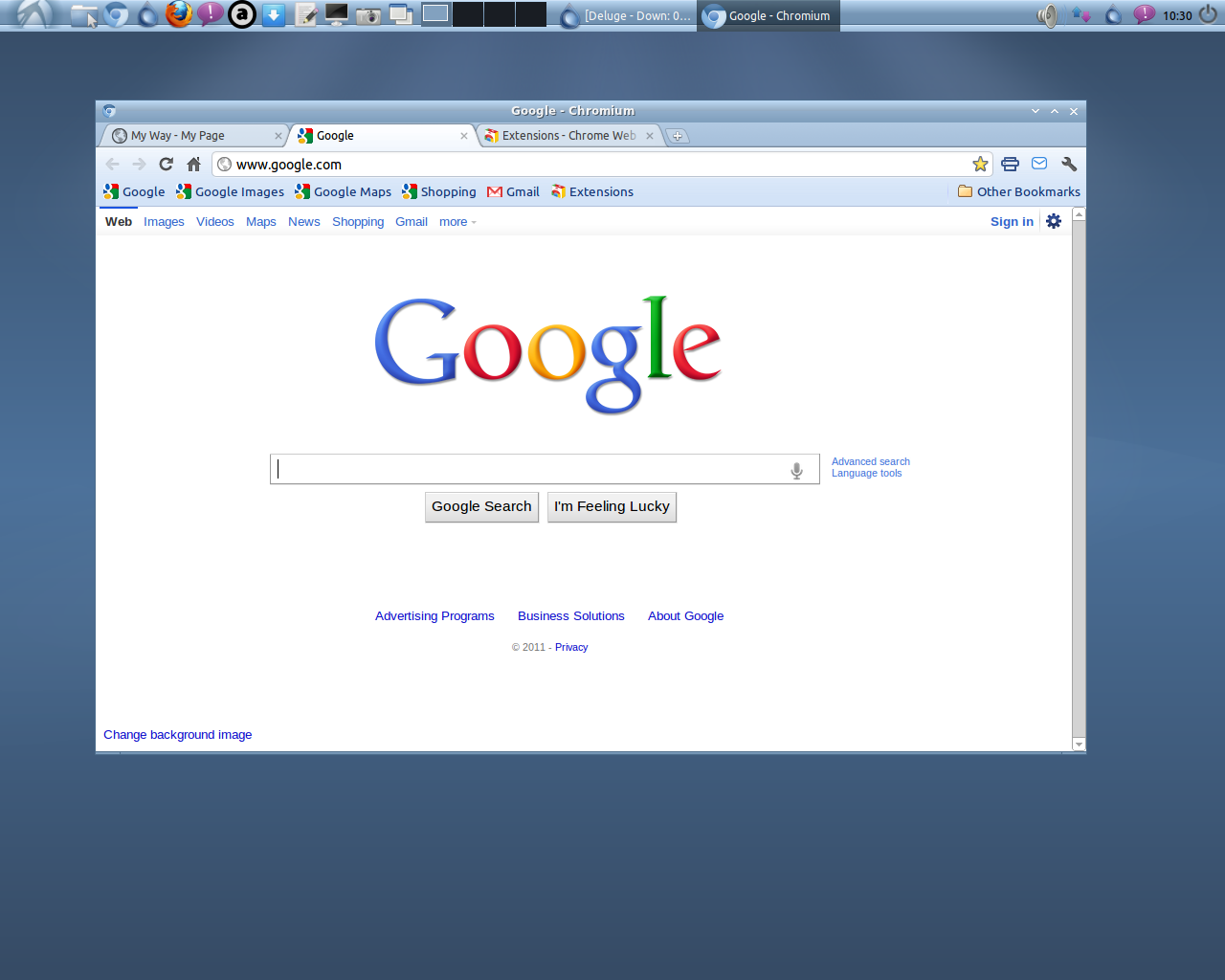Switch to the first workspace
The image size is (1225, 980).
point(435,14)
